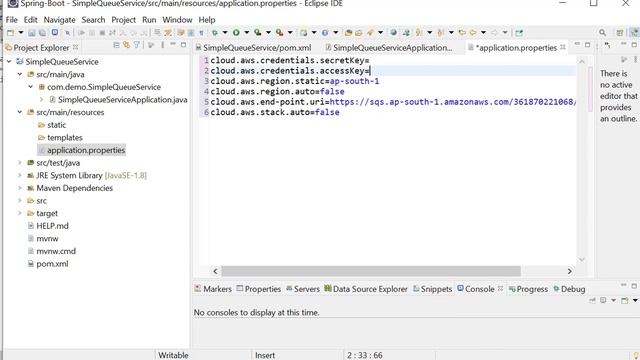
Task: Click the secretKey line in editor
Action: point(290,60)
